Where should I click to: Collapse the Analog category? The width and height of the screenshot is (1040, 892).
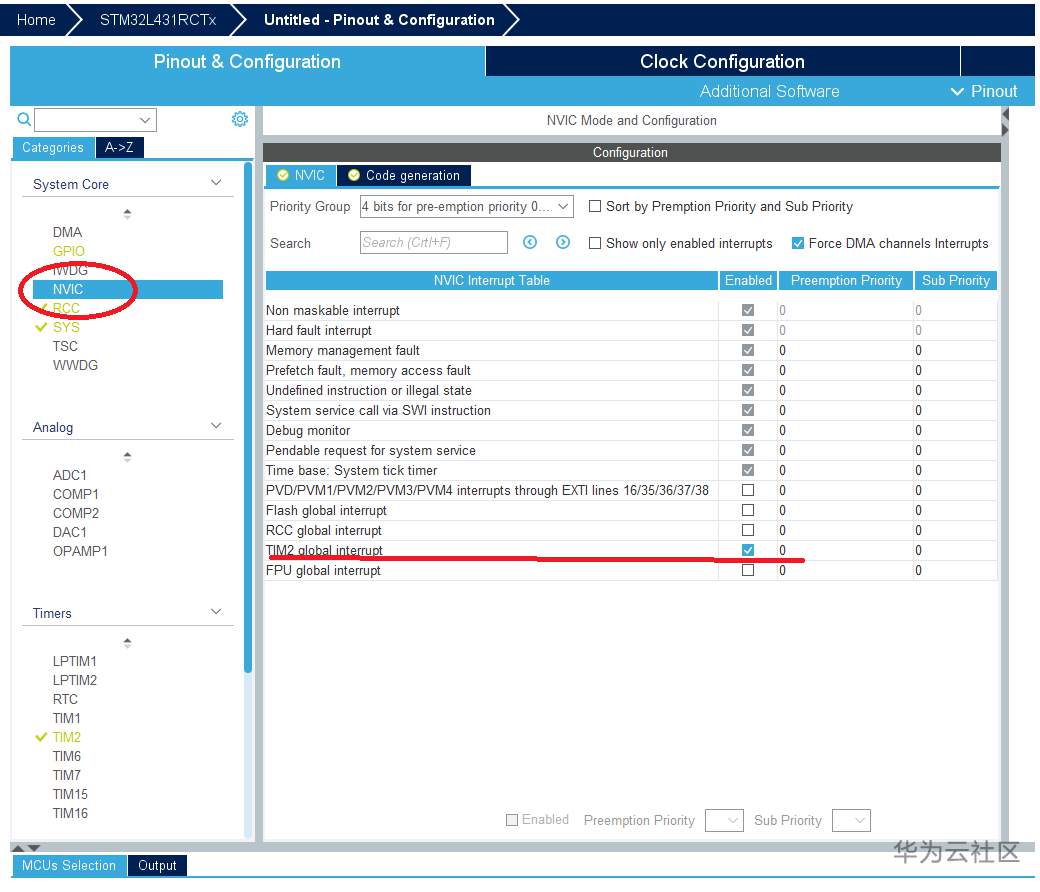point(216,425)
